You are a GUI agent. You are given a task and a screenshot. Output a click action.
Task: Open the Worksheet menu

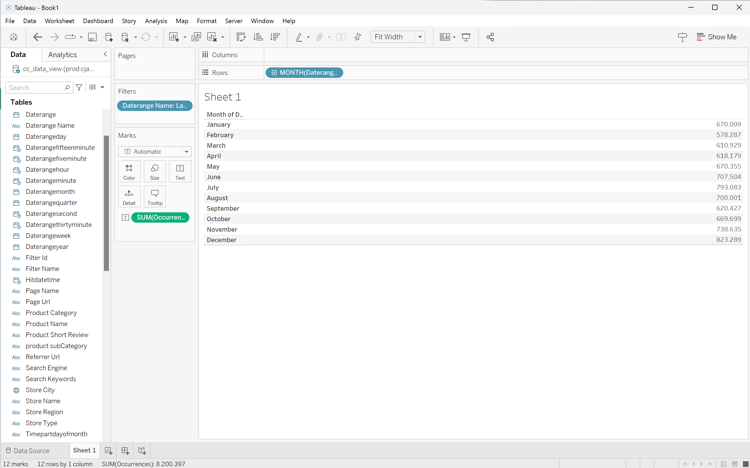[59, 21]
